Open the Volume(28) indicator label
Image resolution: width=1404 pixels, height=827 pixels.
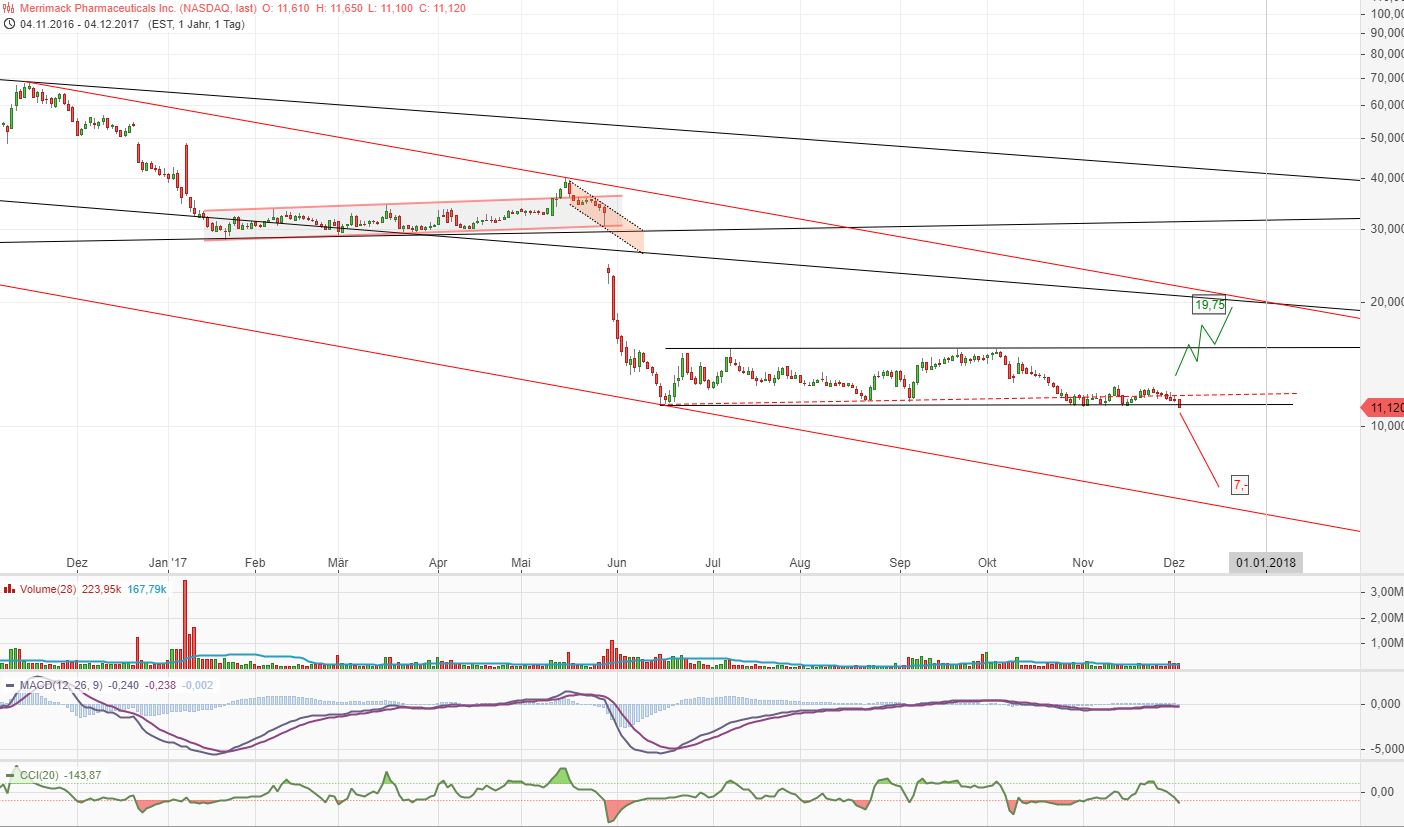click(x=46, y=588)
